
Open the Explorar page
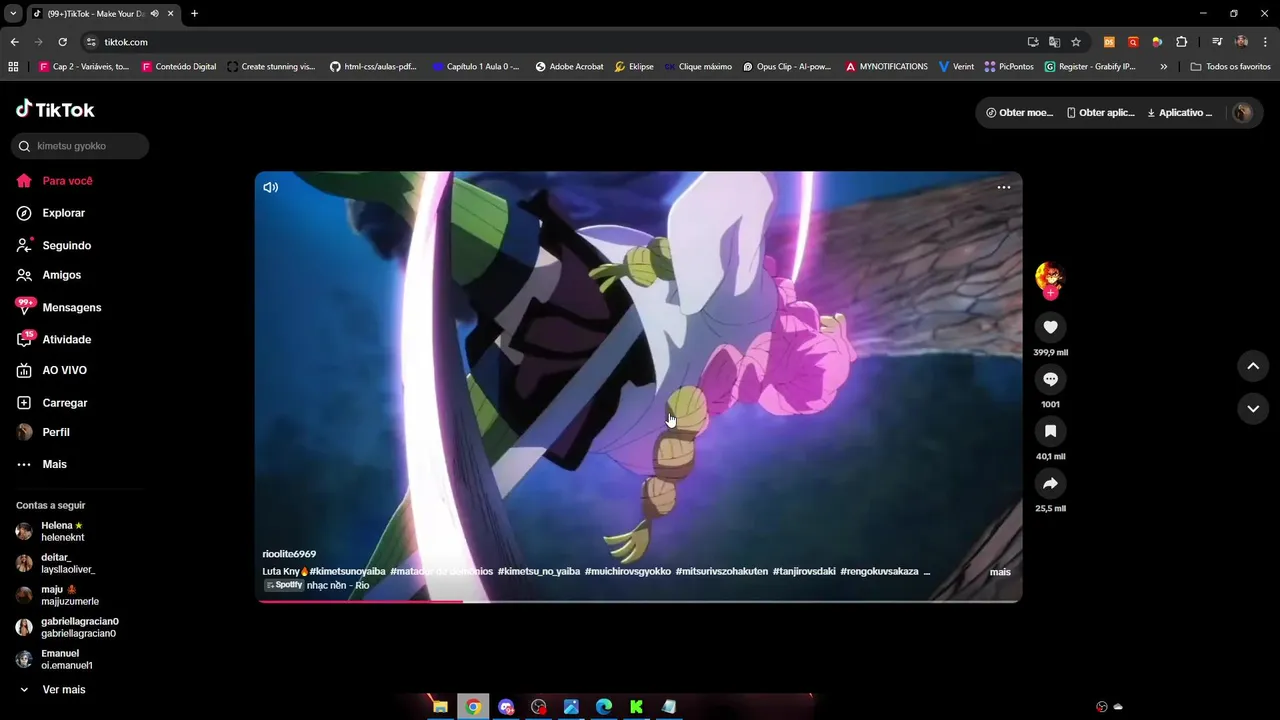[x=51, y=213]
